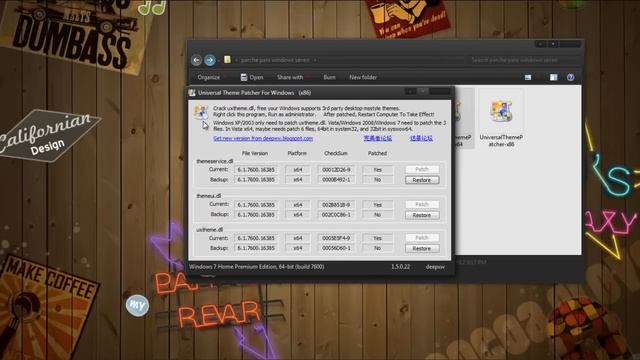Click Burn in the Explorer toolbar

pos(329,77)
